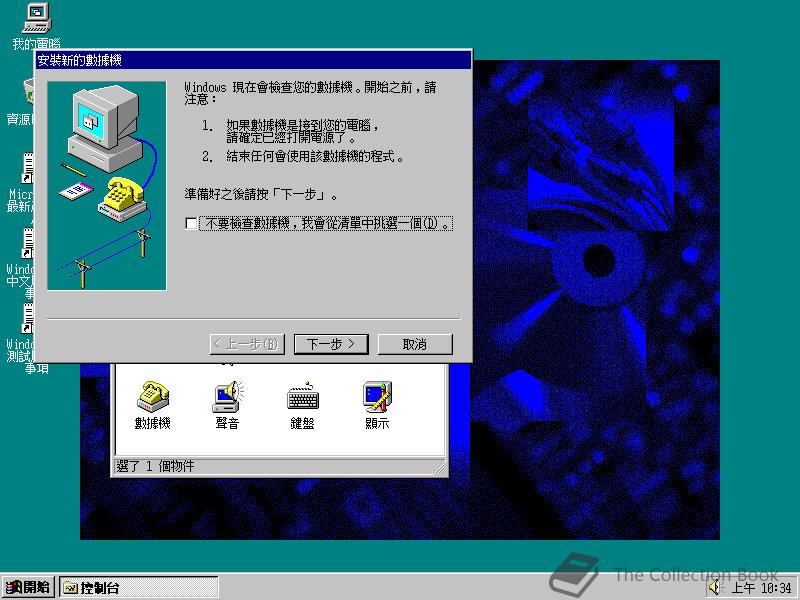This screenshot has height=600, width=800.
Task: Click the disabled 上一步 Back button
Action: [247, 344]
